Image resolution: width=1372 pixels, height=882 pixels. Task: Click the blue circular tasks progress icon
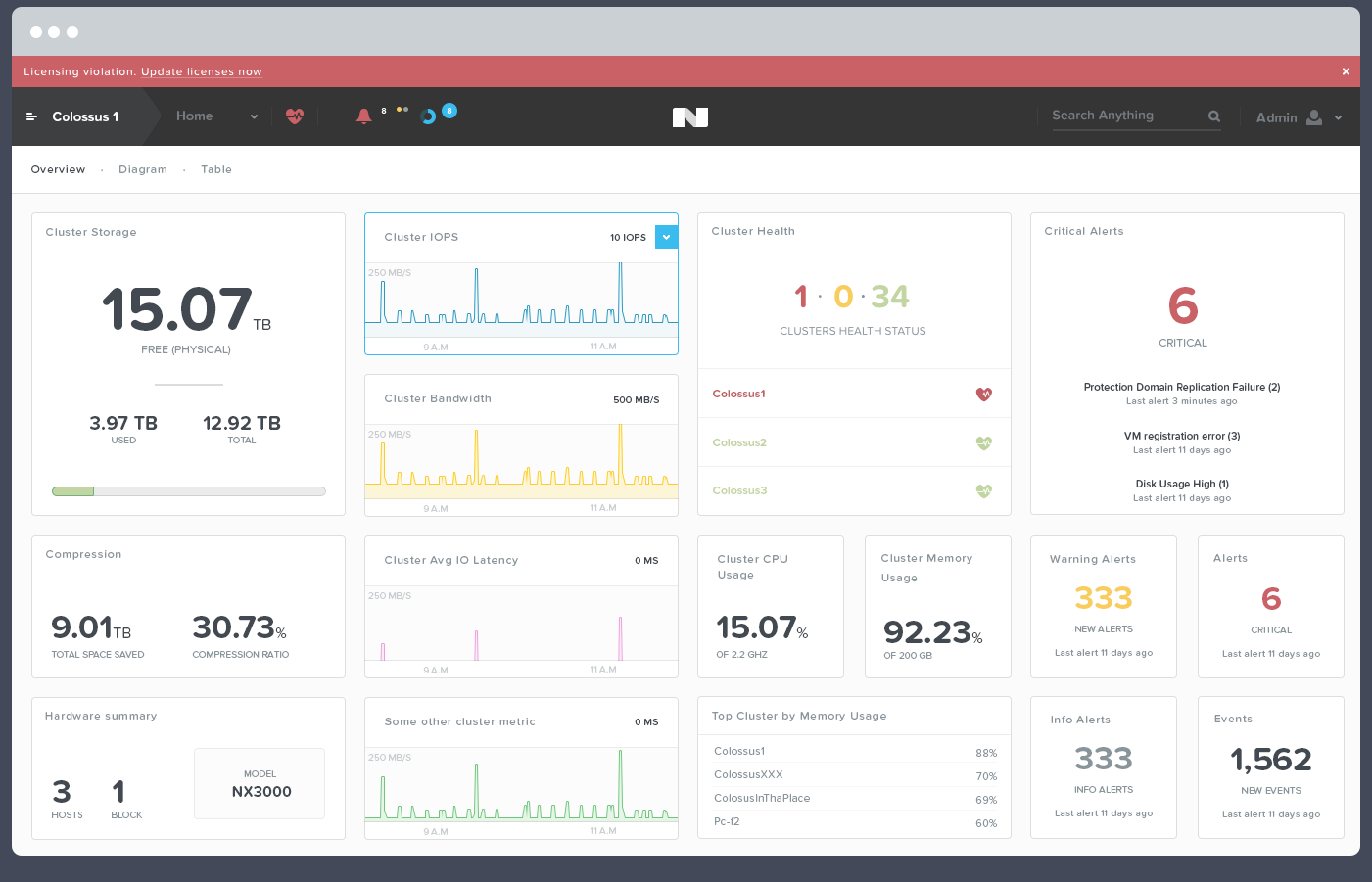pyautogui.click(x=428, y=116)
